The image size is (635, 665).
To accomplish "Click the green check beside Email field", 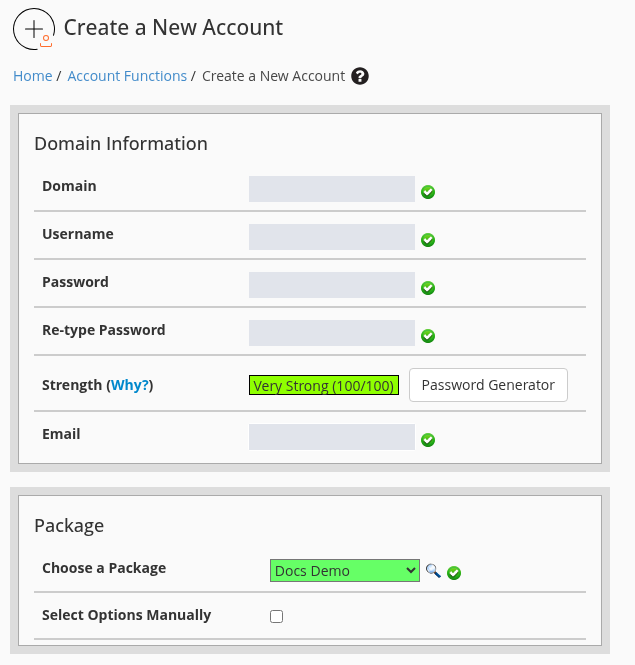I will (x=428, y=440).
